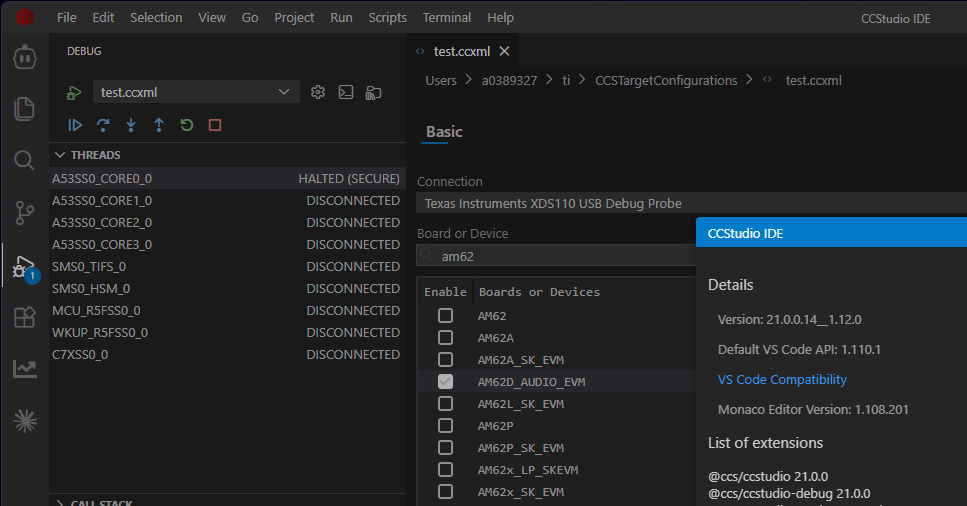967x506 pixels.
Task: Enable the AM62A_SK_EVM checkbox
Action: pyautogui.click(x=445, y=359)
